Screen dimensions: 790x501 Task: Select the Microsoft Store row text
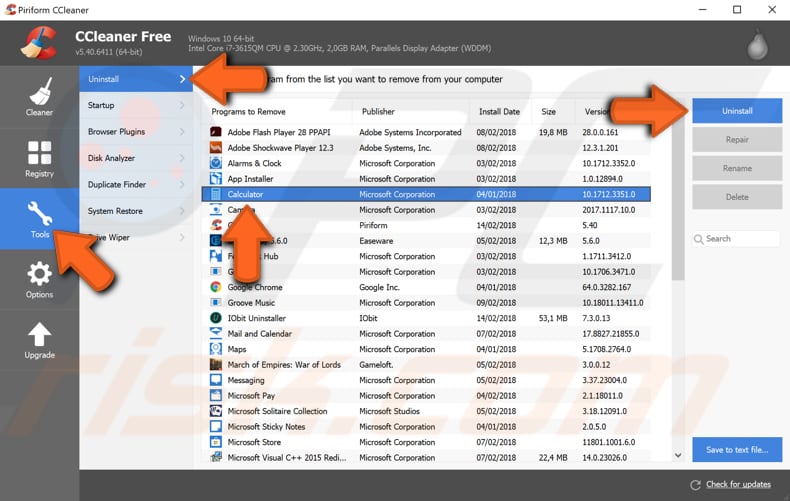point(254,442)
